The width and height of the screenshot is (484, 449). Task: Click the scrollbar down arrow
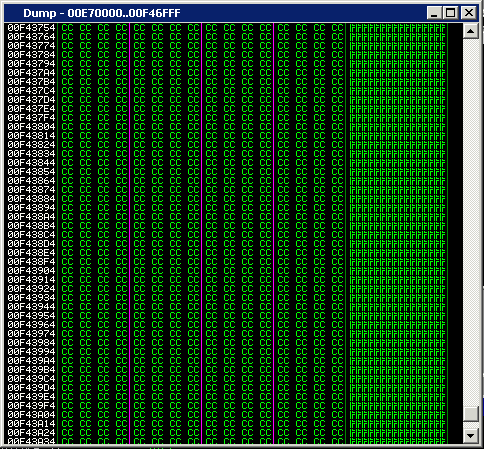tap(470, 435)
